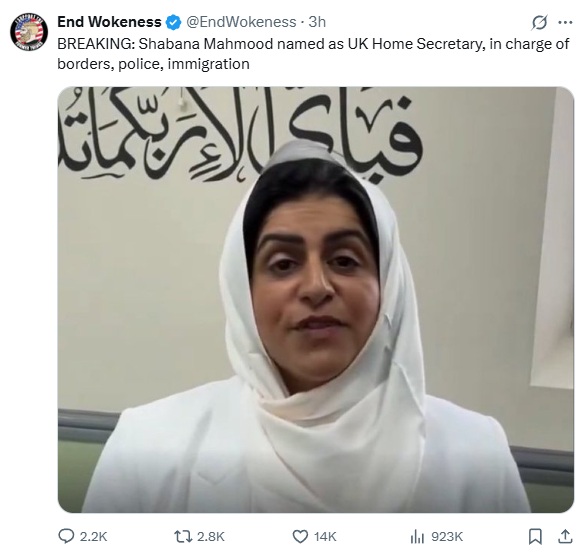Open End Wokeness profile avatar
The width and height of the screenshot is (588, 554).
29,32
